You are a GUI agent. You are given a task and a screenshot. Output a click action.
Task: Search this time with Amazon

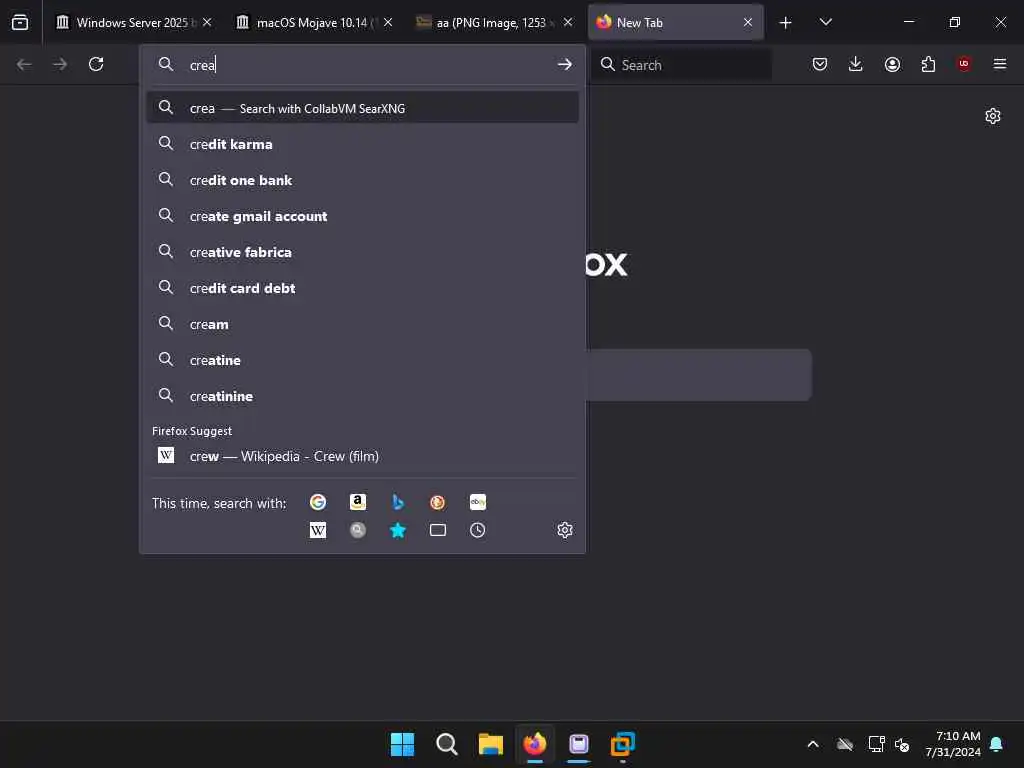[358, 502]
